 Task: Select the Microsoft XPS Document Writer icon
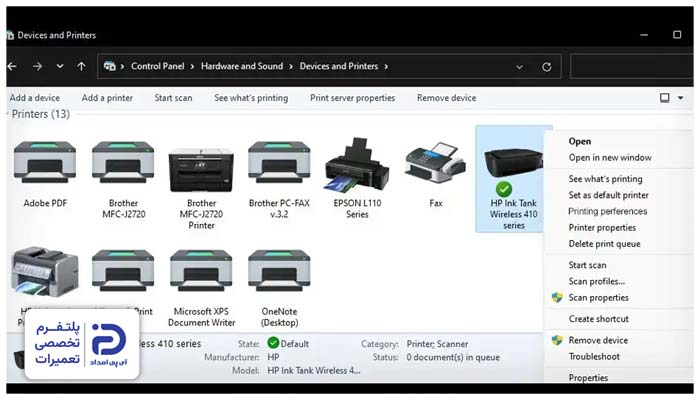pos(201,271)
